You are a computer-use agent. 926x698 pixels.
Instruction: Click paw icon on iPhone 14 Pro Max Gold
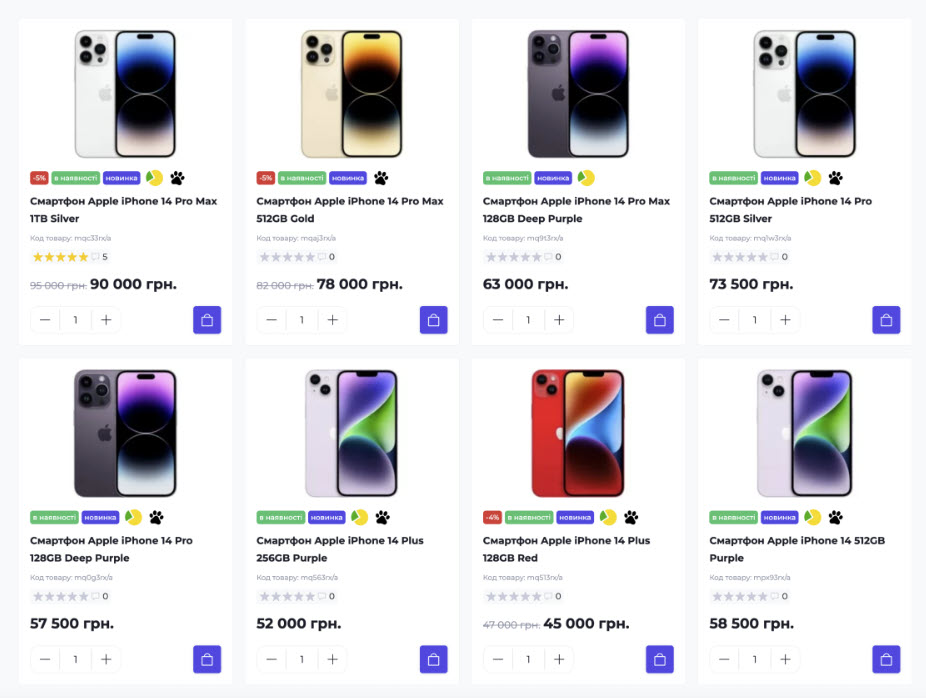click(x=381, y=178)
